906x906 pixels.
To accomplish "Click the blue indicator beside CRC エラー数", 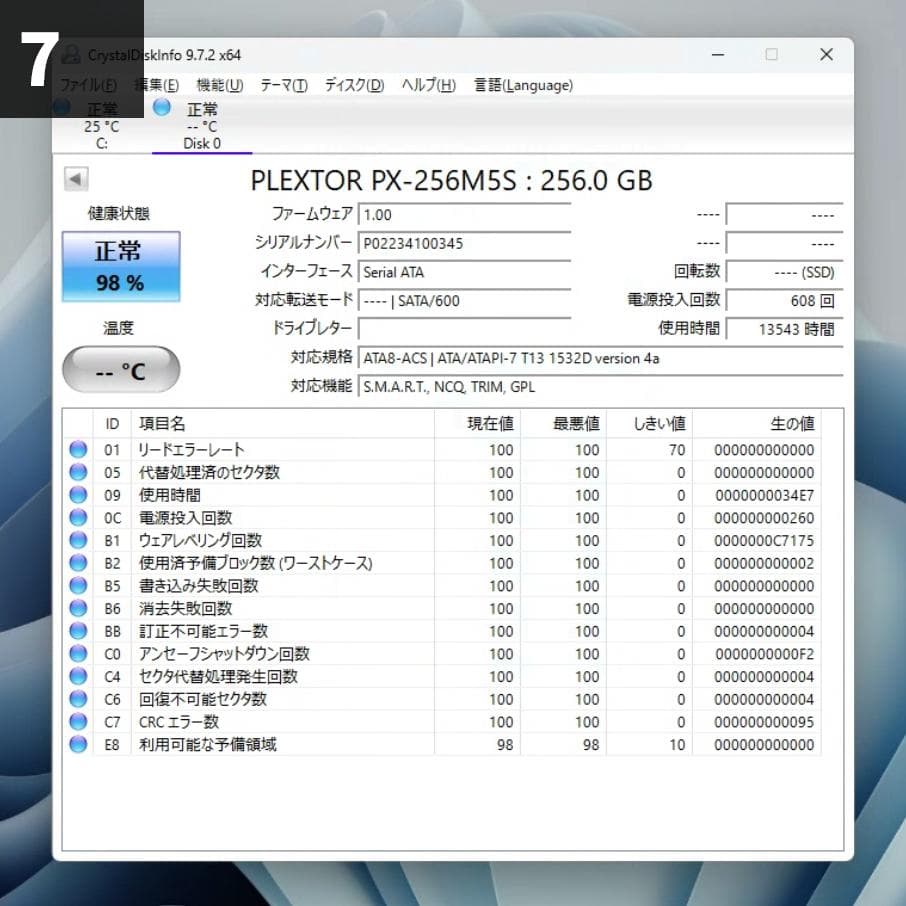I will [x=78, y=722].
